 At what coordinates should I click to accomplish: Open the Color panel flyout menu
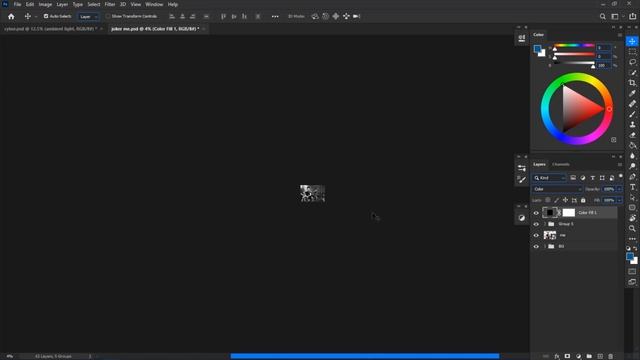coord(620,35)
